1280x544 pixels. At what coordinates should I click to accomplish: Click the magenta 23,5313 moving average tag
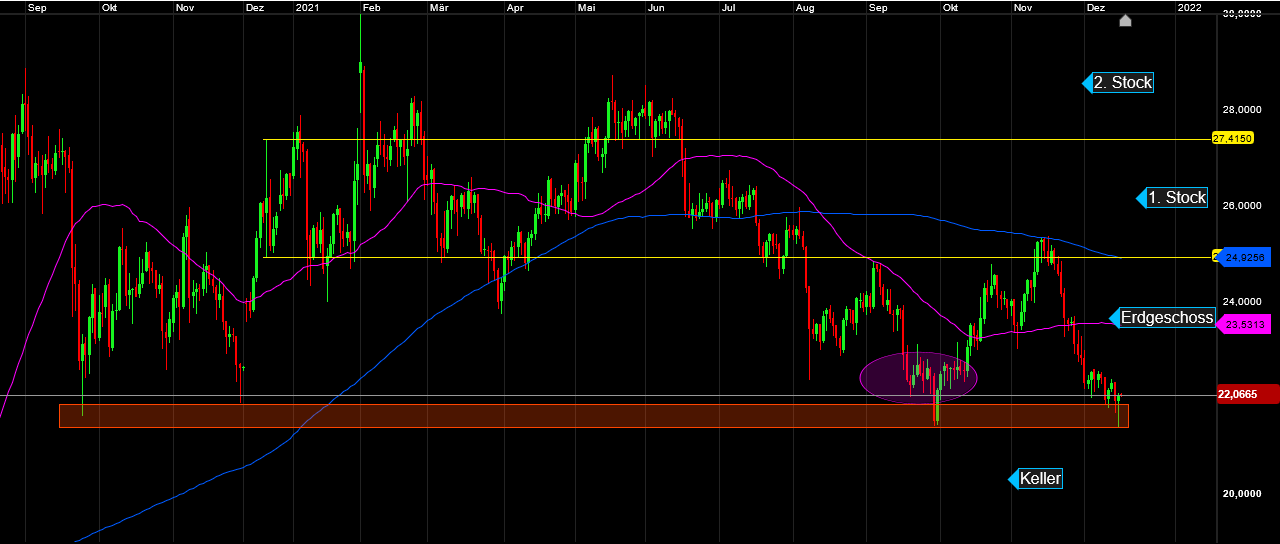(1245, 324)
